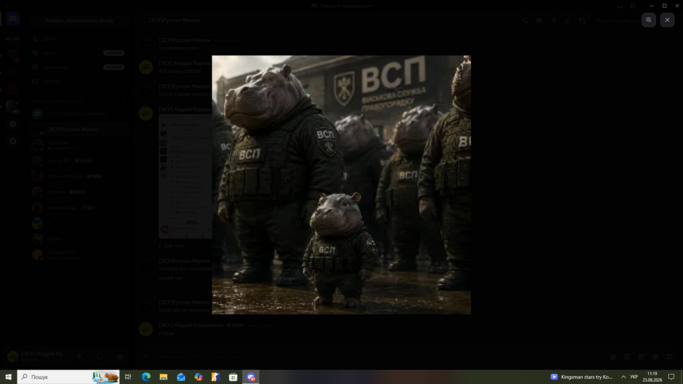Open Task View from the taskbar
Image resolution: width=683 pixels, height=384 pixels.
point(128,377)
